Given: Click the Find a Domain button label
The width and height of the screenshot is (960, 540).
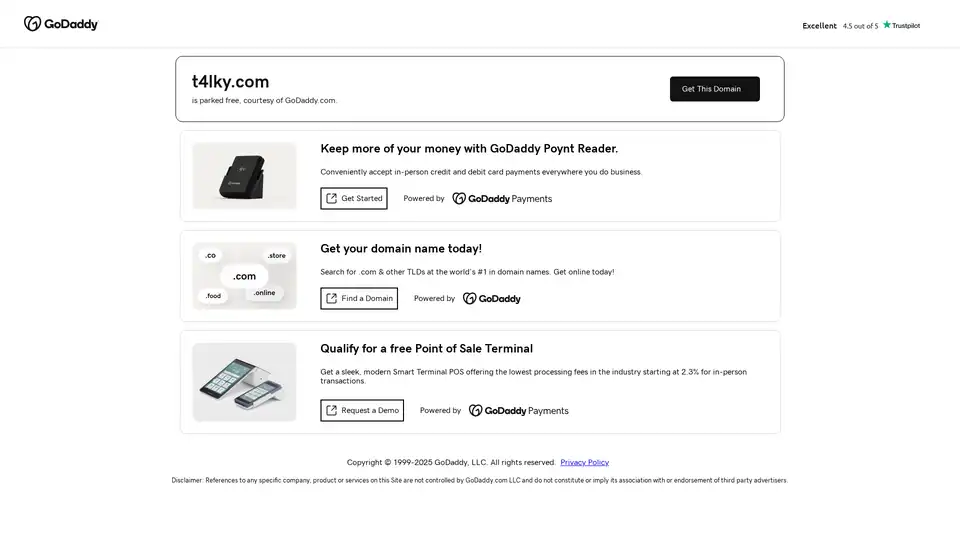Looking at the screenshot, I should 367,298.
